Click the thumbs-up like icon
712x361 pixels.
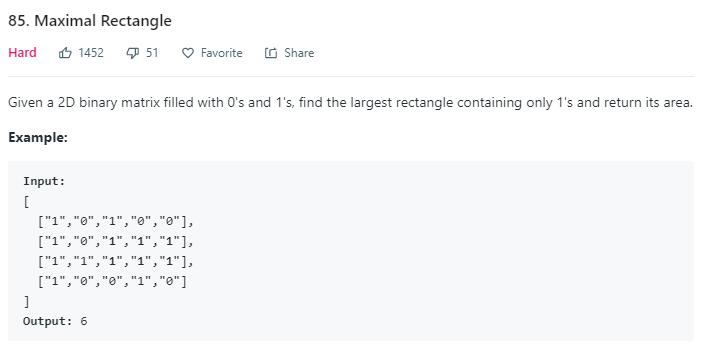(x=65, y=53)
